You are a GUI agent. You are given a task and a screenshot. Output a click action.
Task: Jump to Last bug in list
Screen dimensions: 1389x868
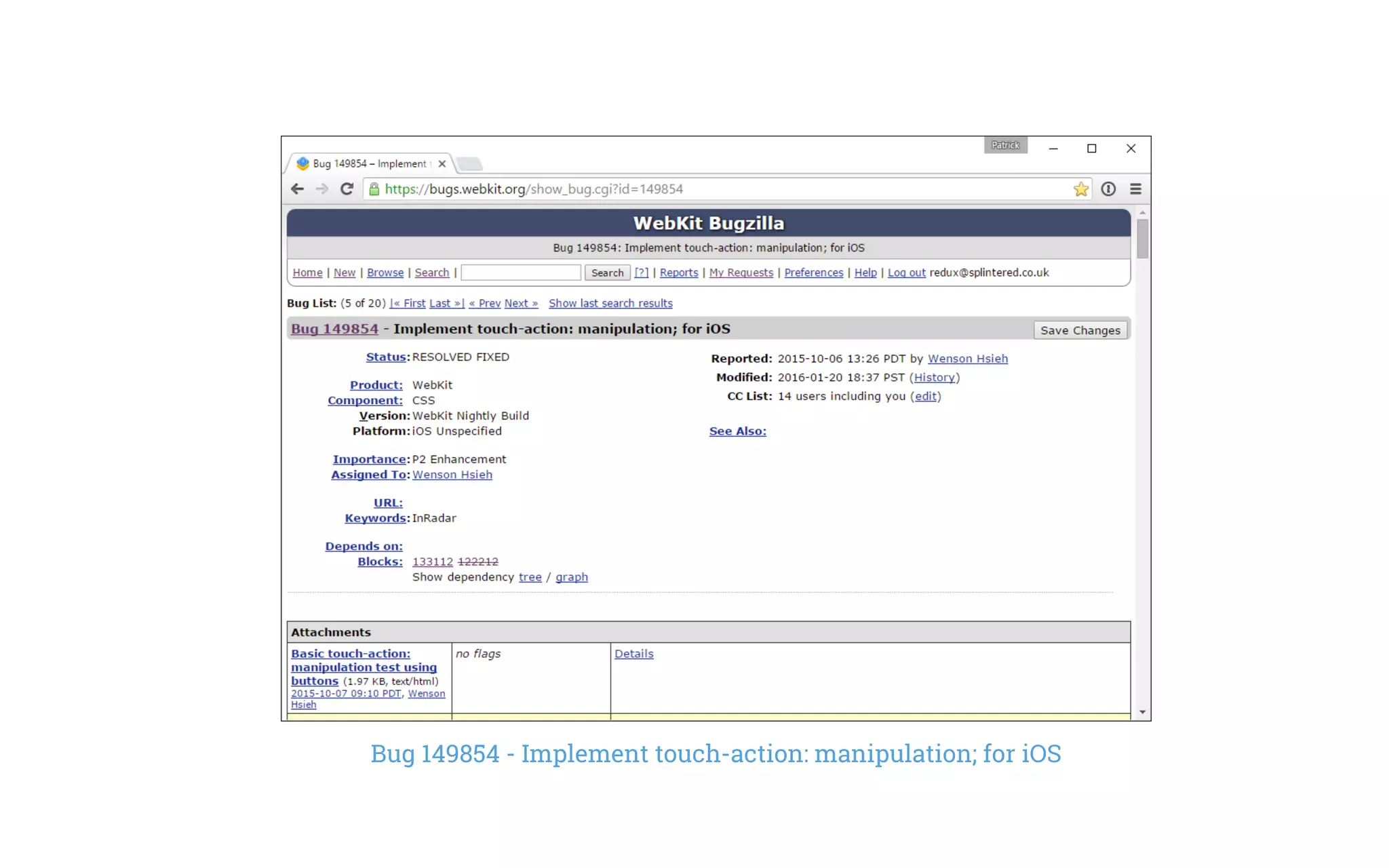point(447,304)
